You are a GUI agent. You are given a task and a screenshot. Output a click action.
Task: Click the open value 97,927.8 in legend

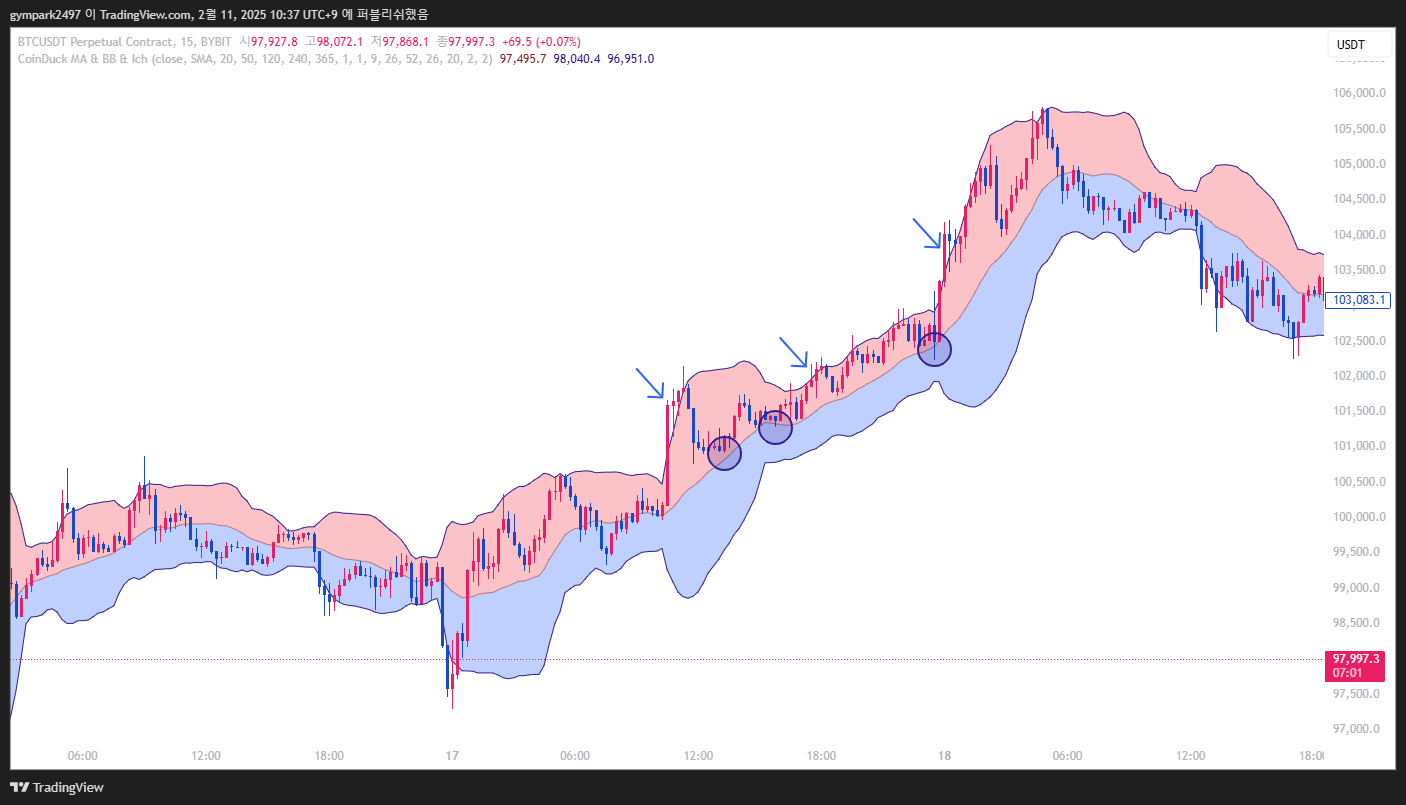coord(274,41)
